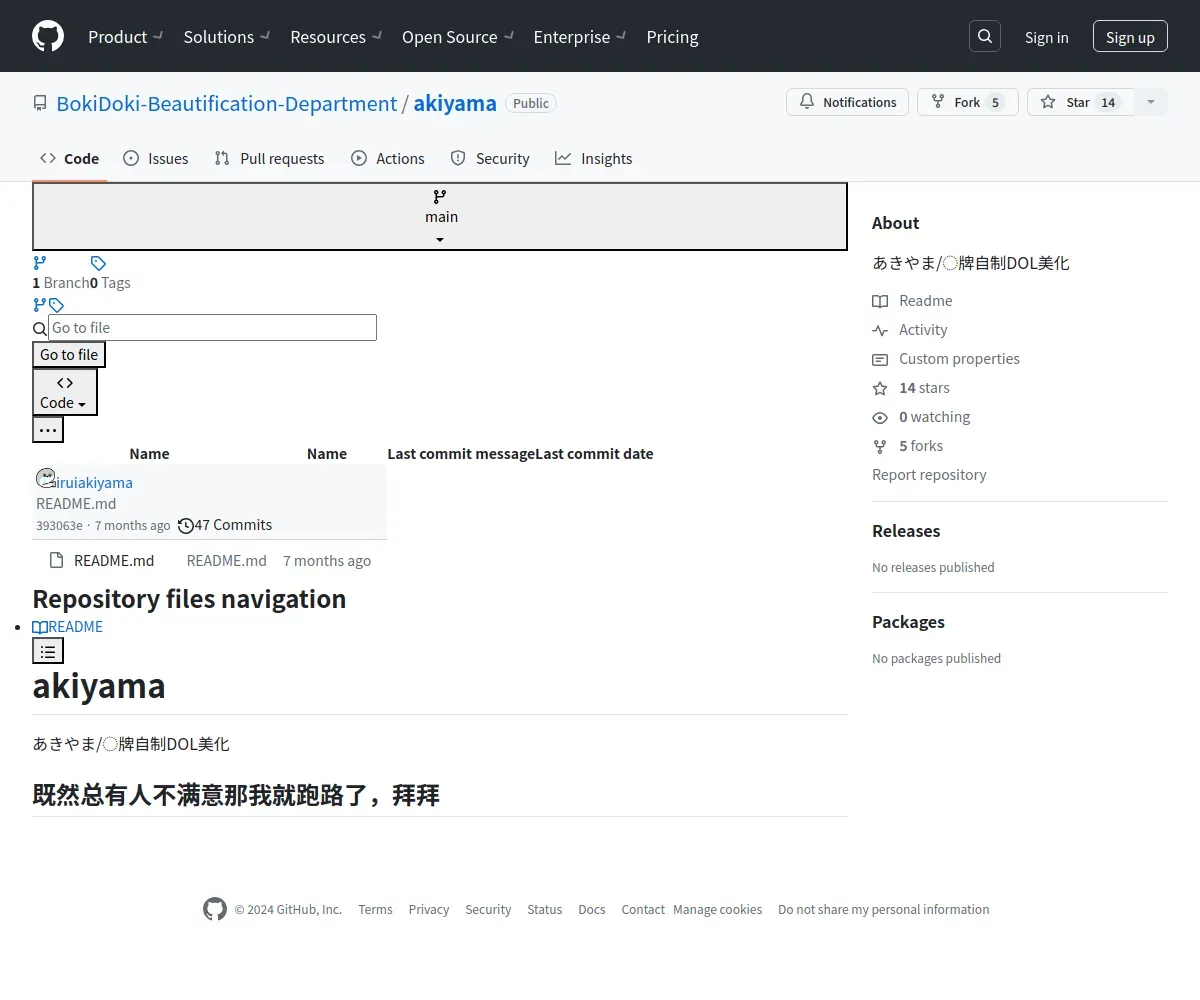
Task: Open the akiyama repository link
Action: point(455,104)
